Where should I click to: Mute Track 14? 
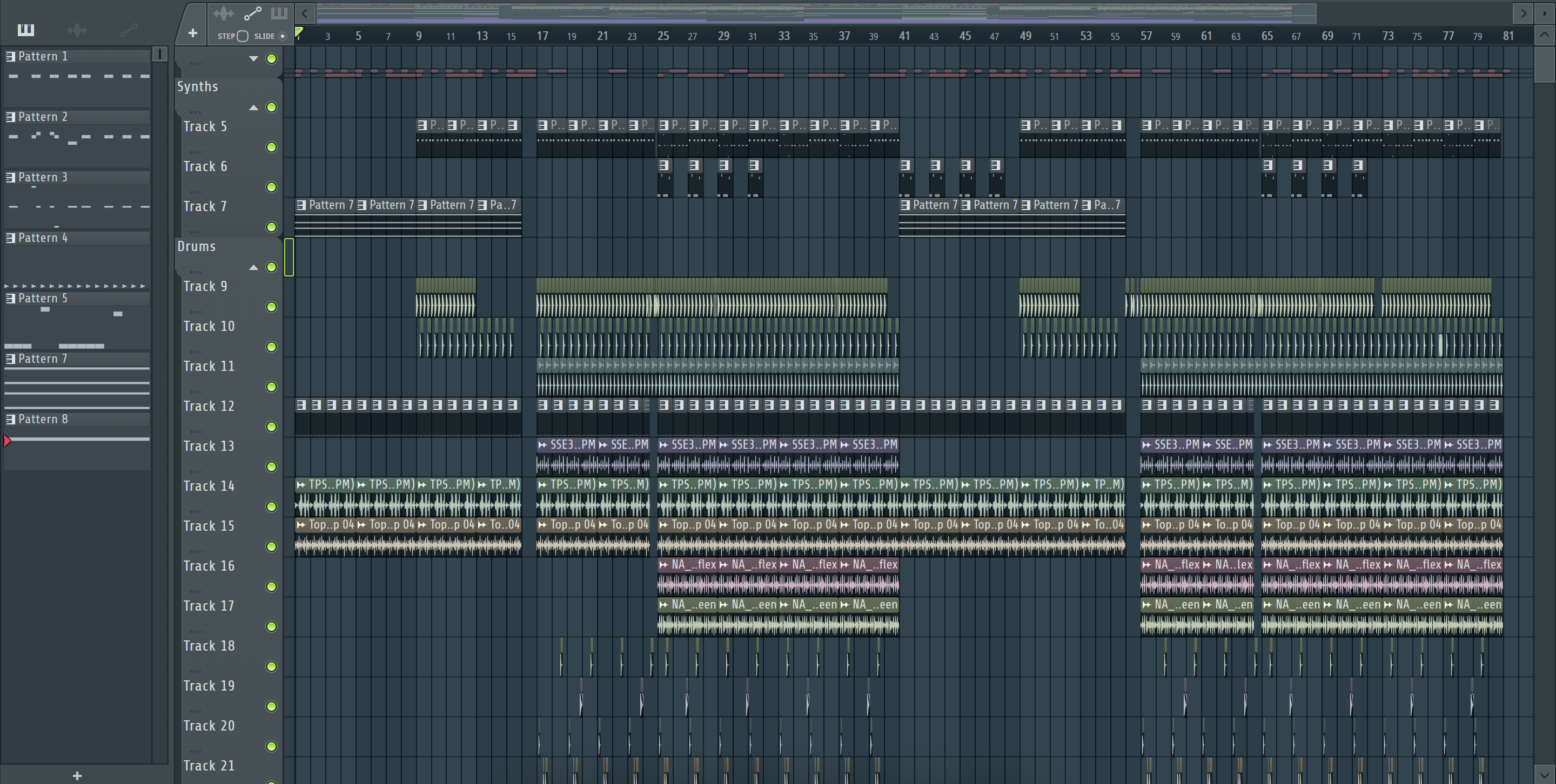coord(272,507)
